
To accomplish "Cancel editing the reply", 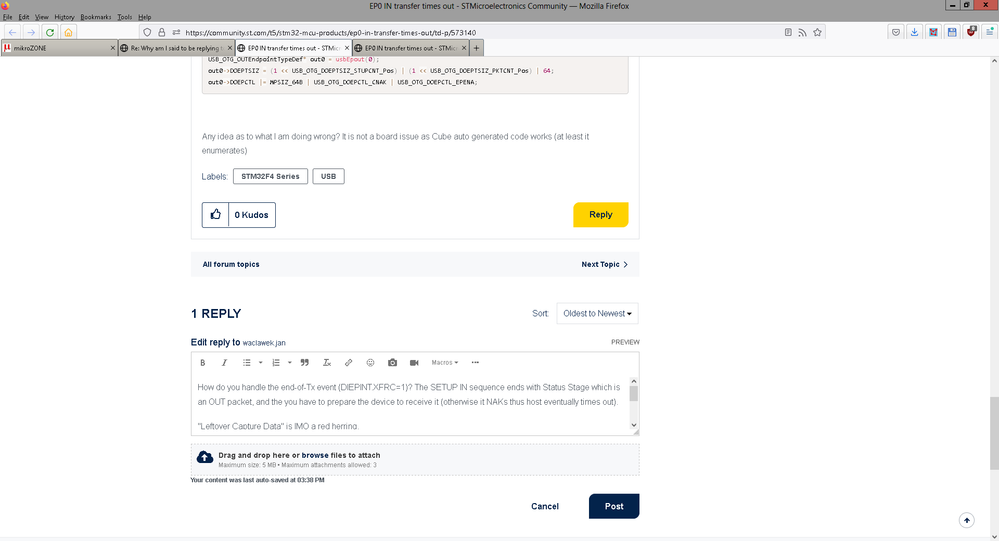I will click(x=545, y=506).
